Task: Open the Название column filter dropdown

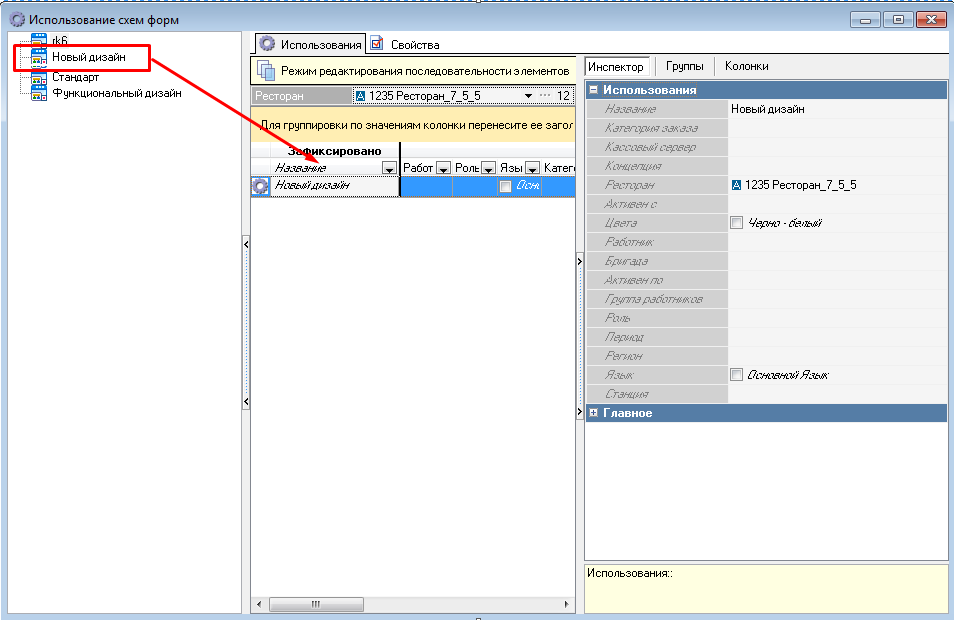Action: 389,168
